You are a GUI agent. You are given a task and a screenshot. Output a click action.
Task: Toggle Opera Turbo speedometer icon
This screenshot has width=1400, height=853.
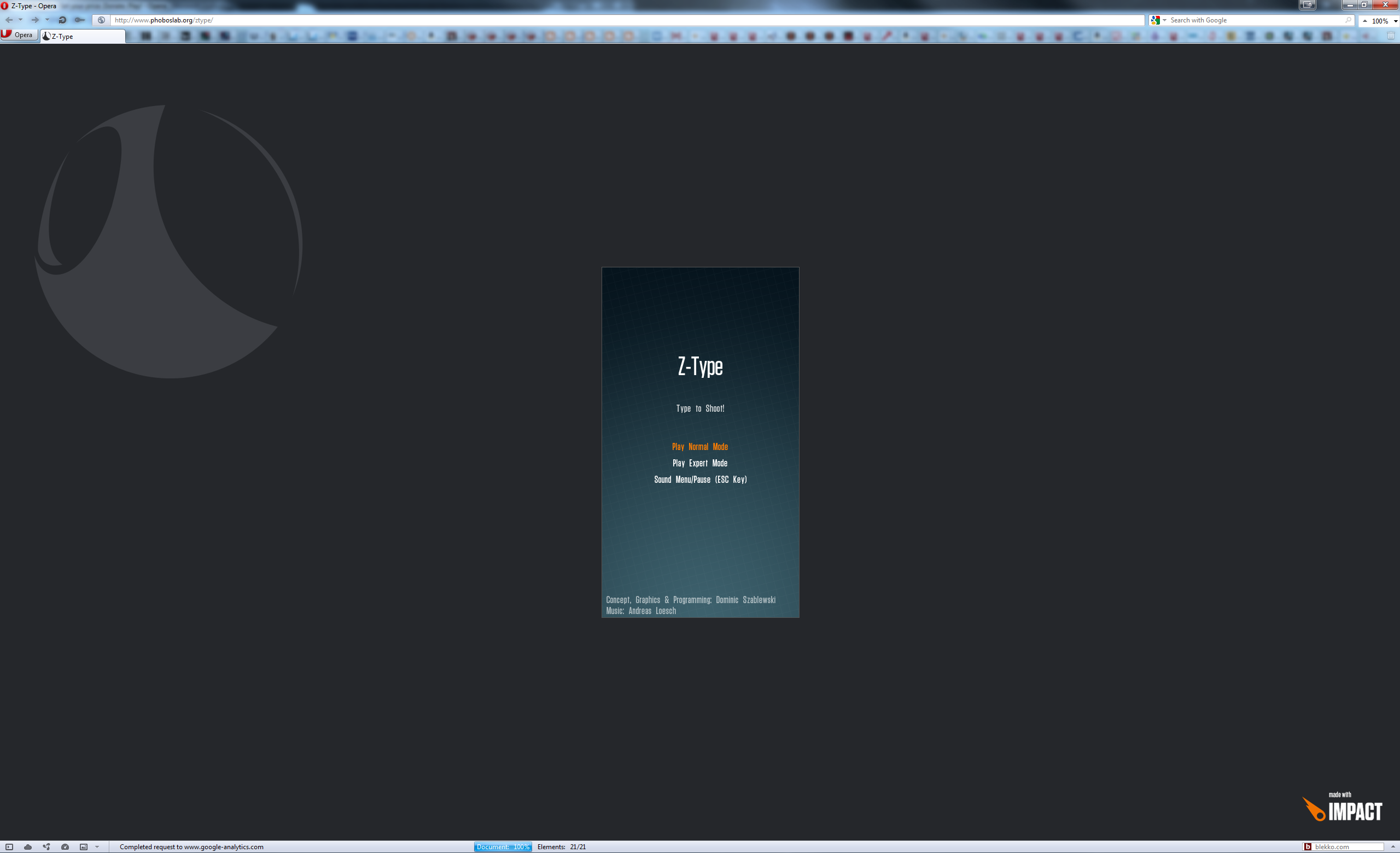65,847
